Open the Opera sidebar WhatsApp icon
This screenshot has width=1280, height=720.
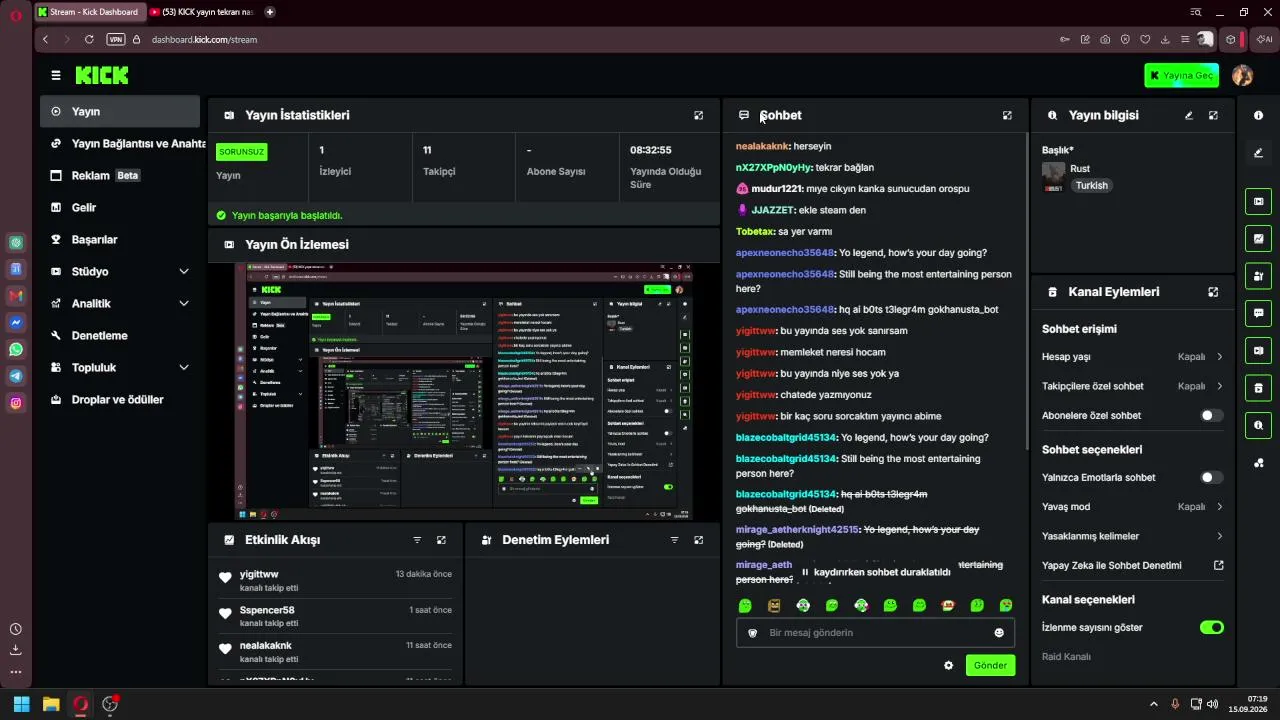pyautogui.click(x=16, y=349)
